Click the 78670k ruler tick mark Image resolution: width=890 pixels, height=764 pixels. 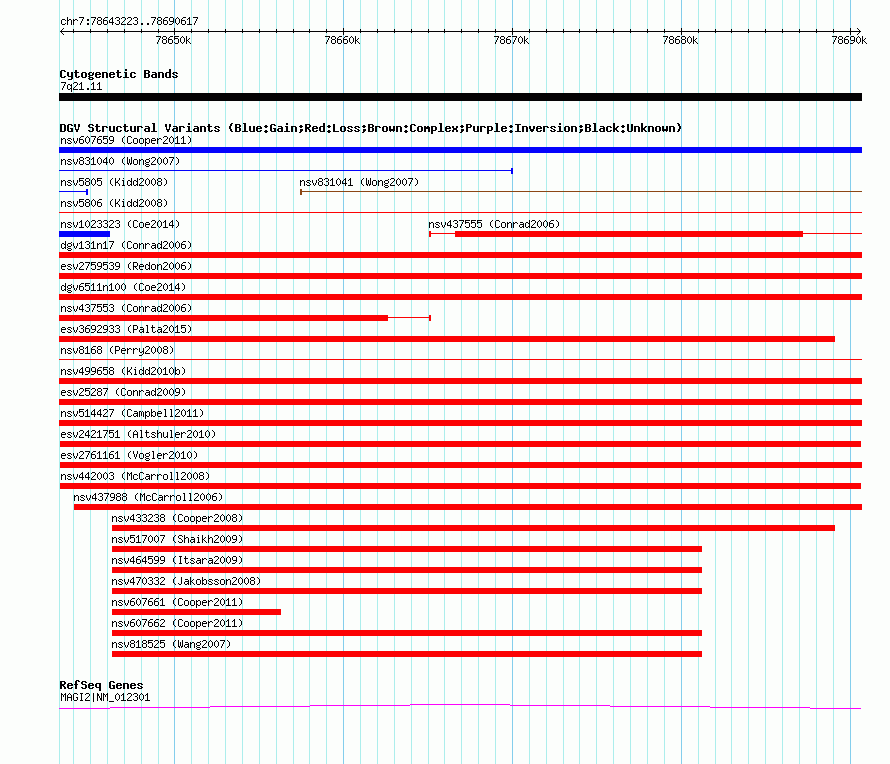pyautogui.click(x=512, y=31)
